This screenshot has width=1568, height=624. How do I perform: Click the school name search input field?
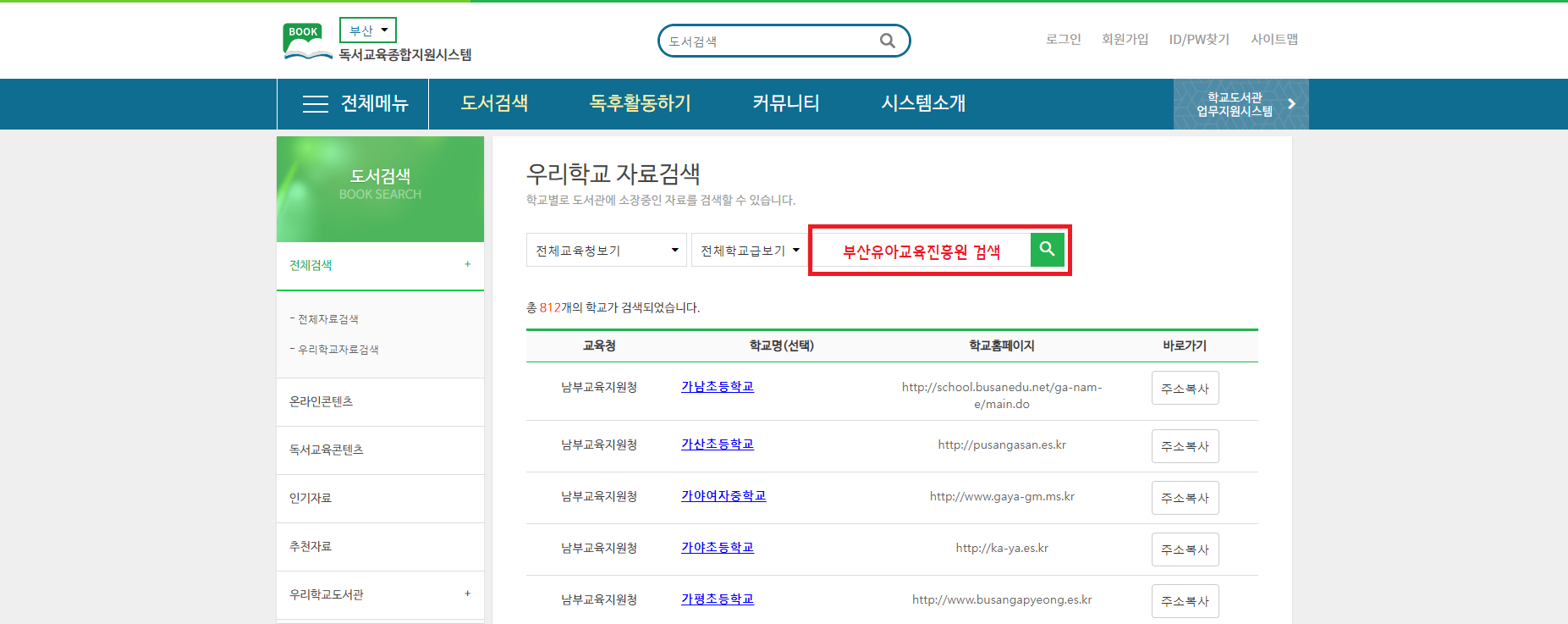(922, 250)
